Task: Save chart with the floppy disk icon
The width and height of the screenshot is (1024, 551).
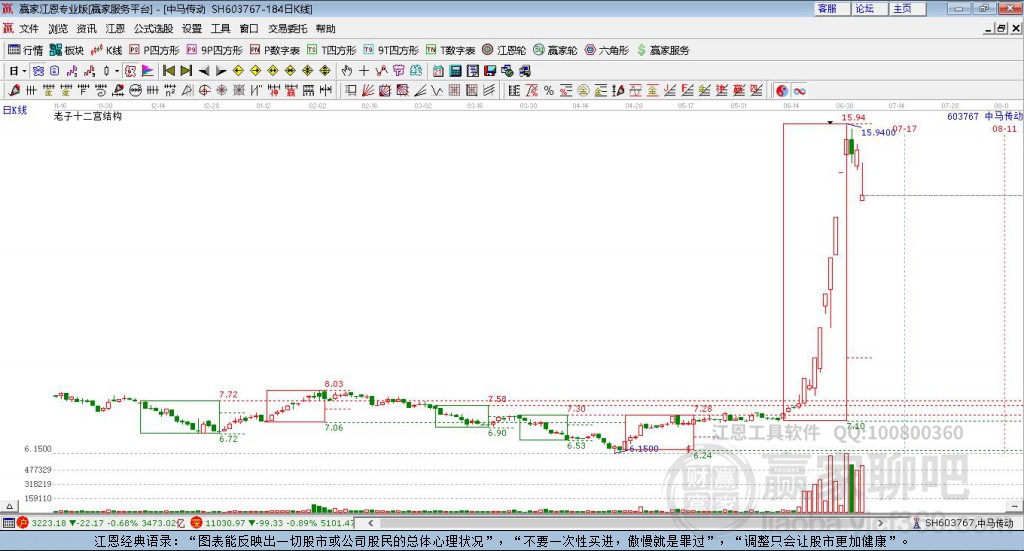Action: (490, 71)
